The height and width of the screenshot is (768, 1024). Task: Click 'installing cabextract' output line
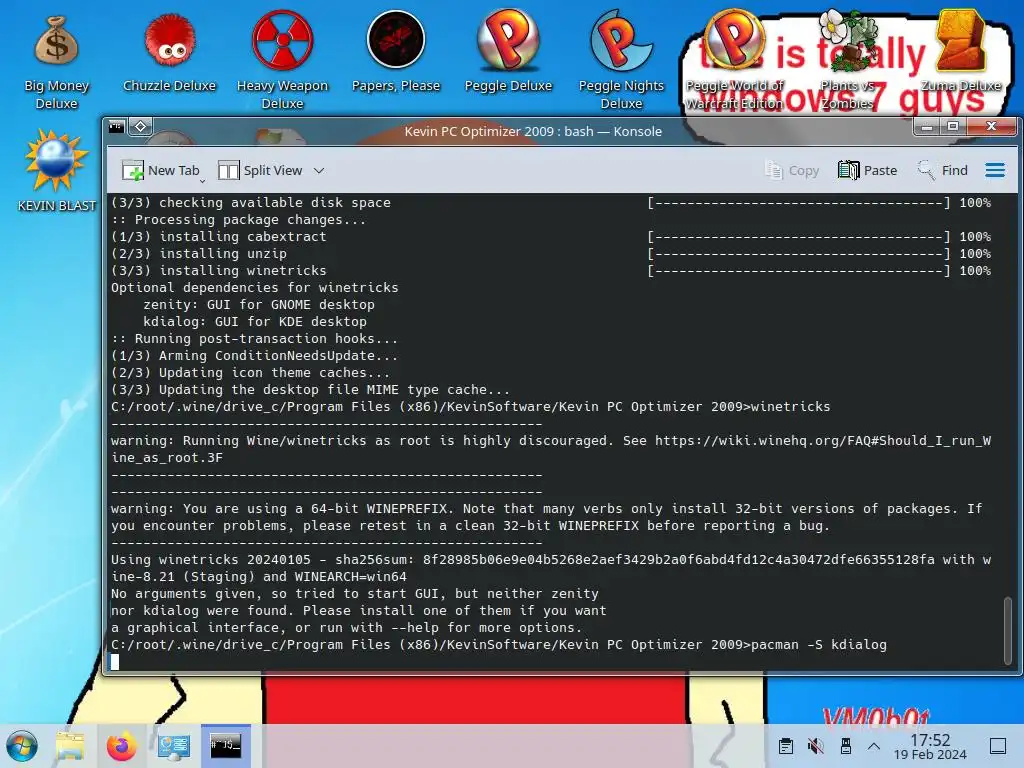click(219, 236)
